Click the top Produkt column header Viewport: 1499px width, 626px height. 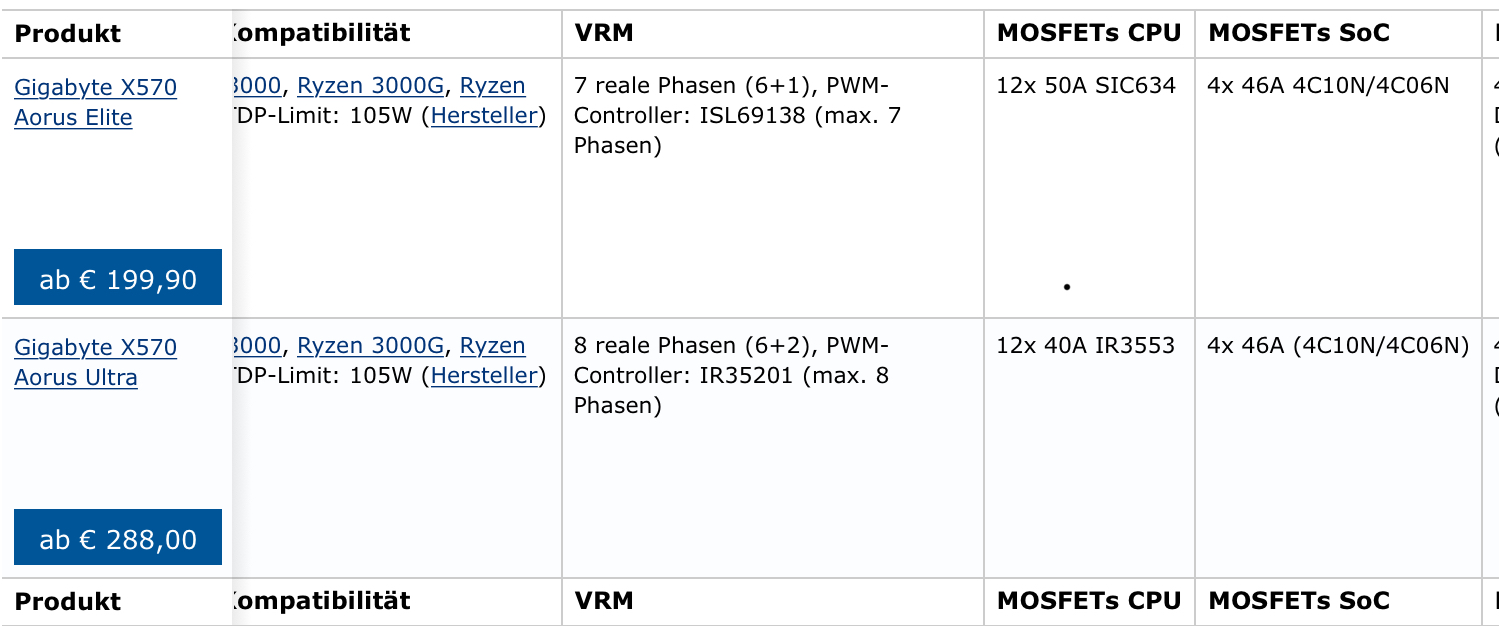[68, 33]
